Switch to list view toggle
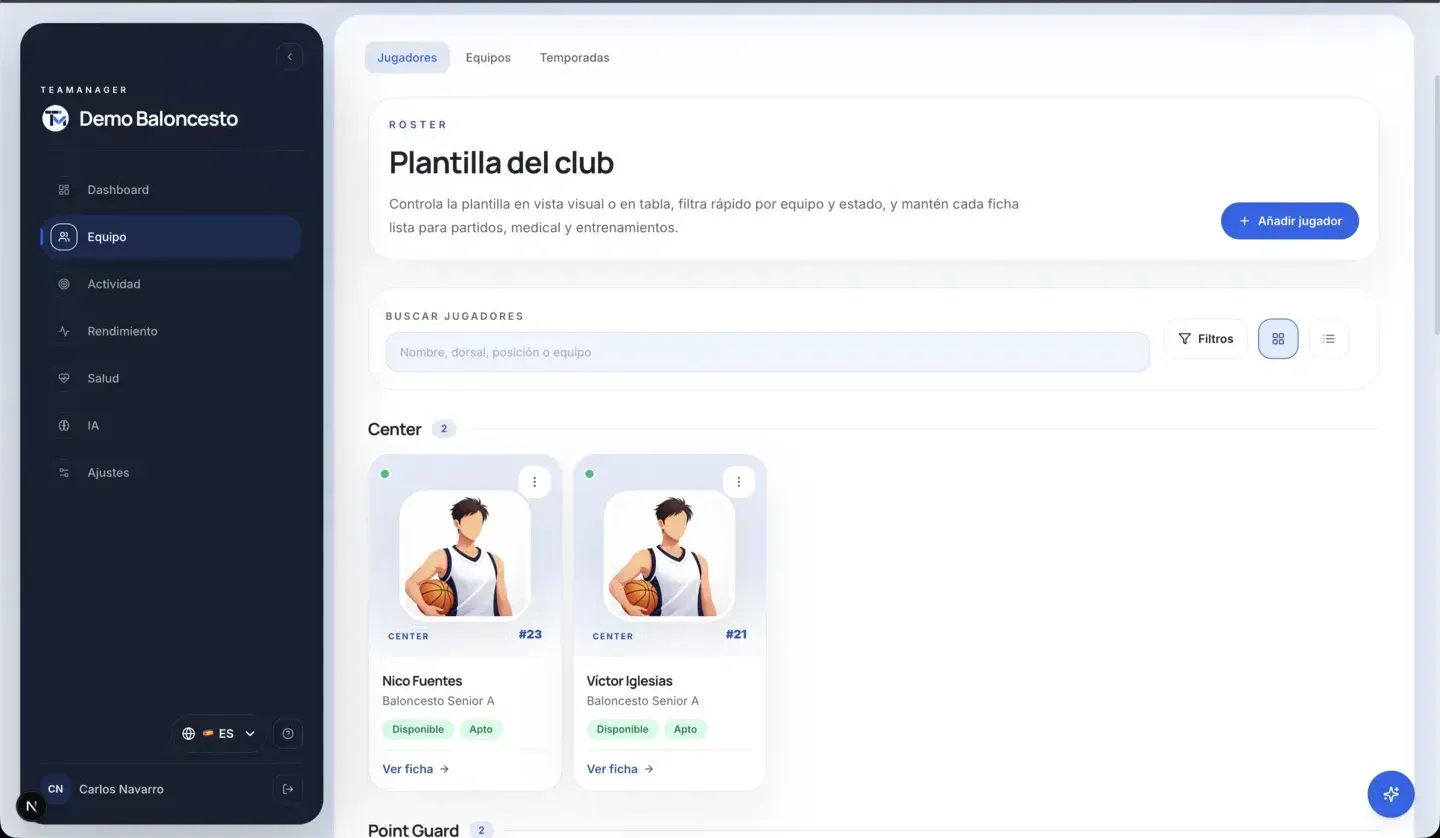This screenshot has height=838, width=1440. point(1329,339)
